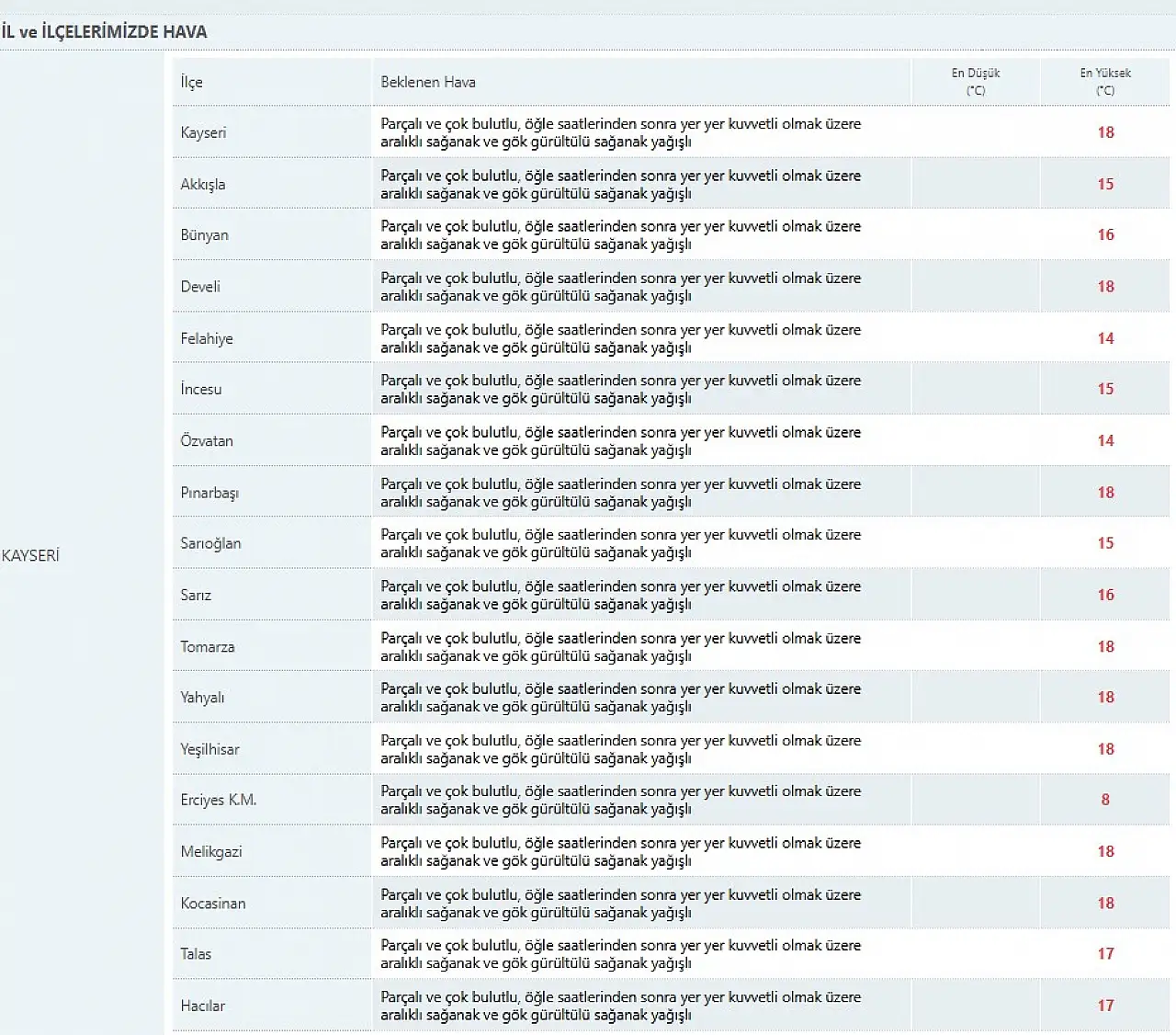Select the Beklenen Hava column header
Viewport: 1176px width, 1035px height.
(x=428, y=82)
